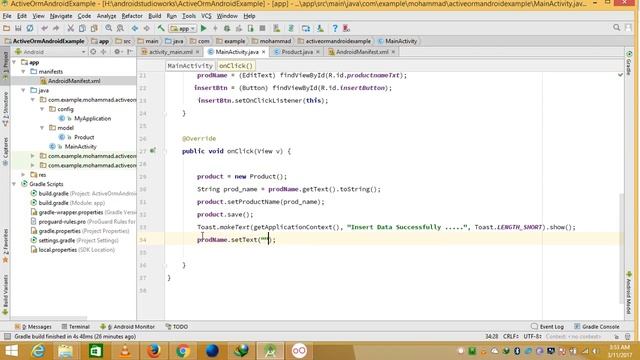Viewport: 640px width, 360px height.
Task: Open Firefox from the taskbar
Action: [x=153, y=351]
